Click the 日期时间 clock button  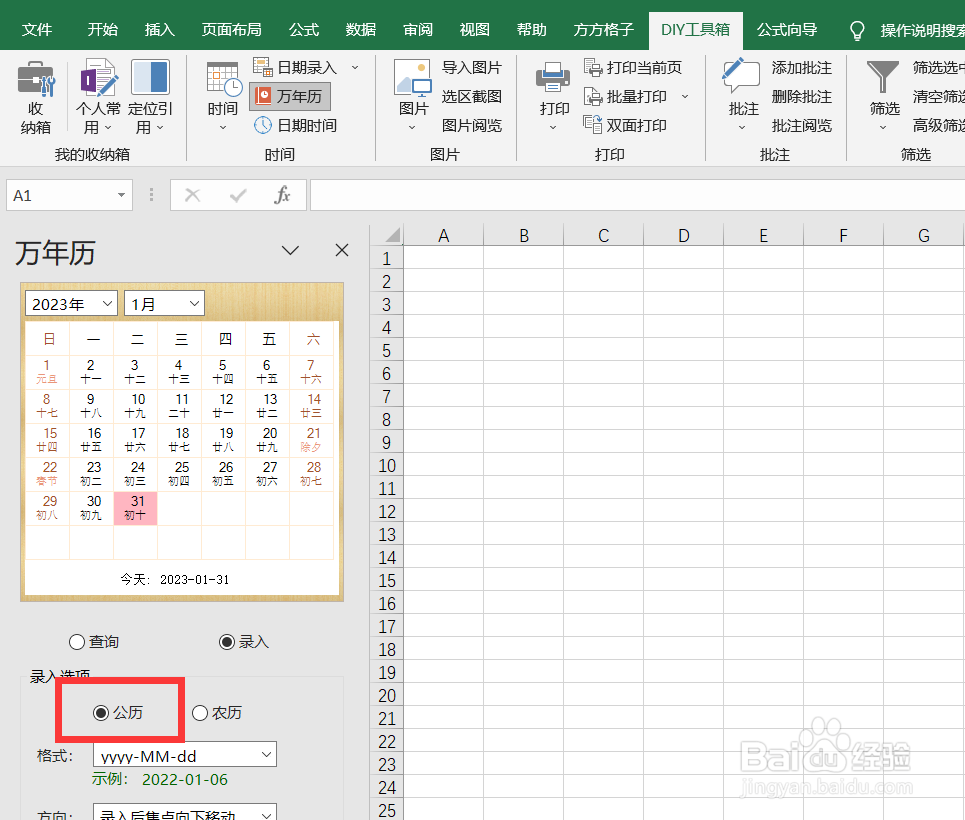coord(295,125)
